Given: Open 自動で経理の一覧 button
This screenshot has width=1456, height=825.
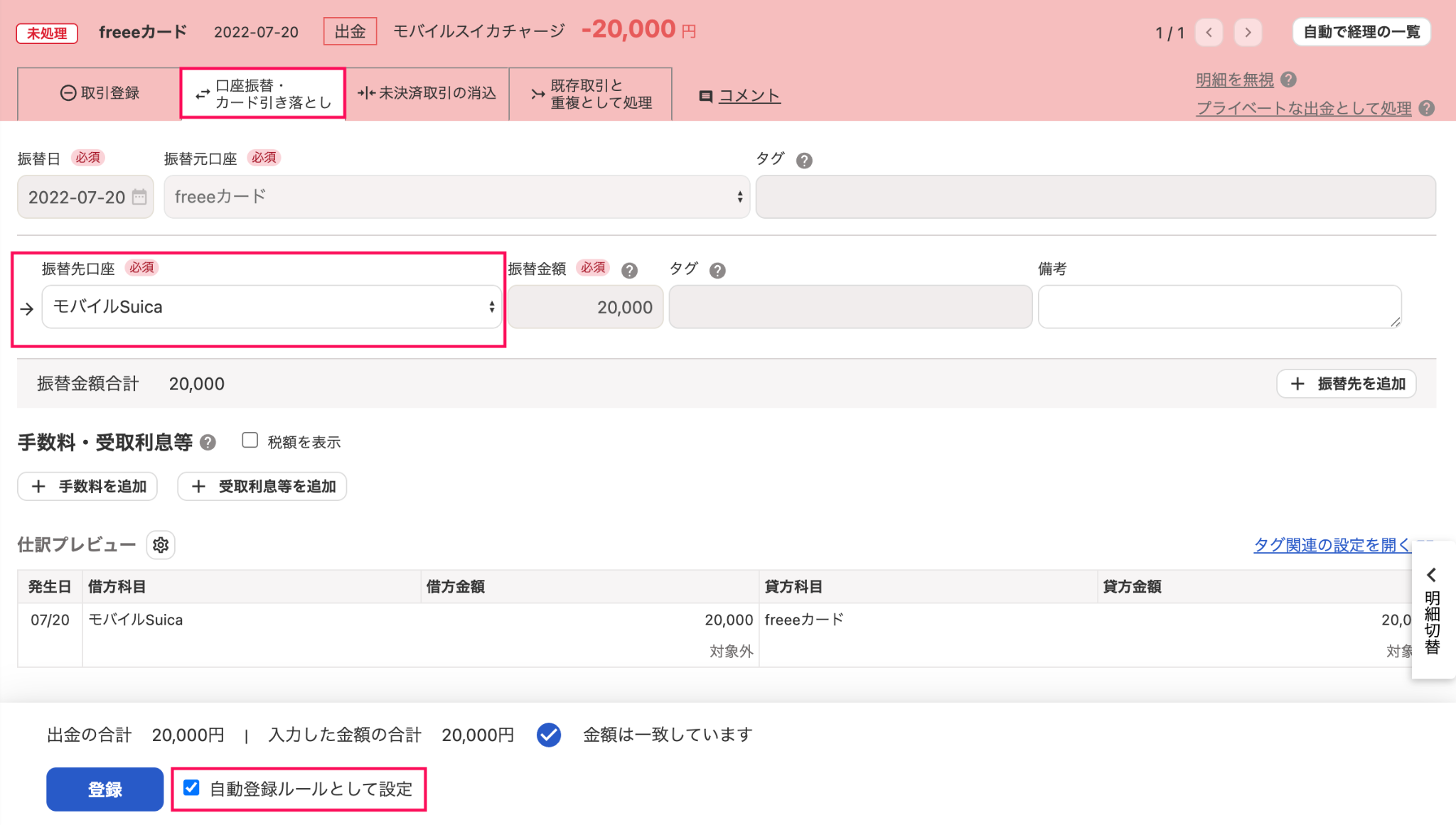Looking at the screenshot, I should [1361, 32].
